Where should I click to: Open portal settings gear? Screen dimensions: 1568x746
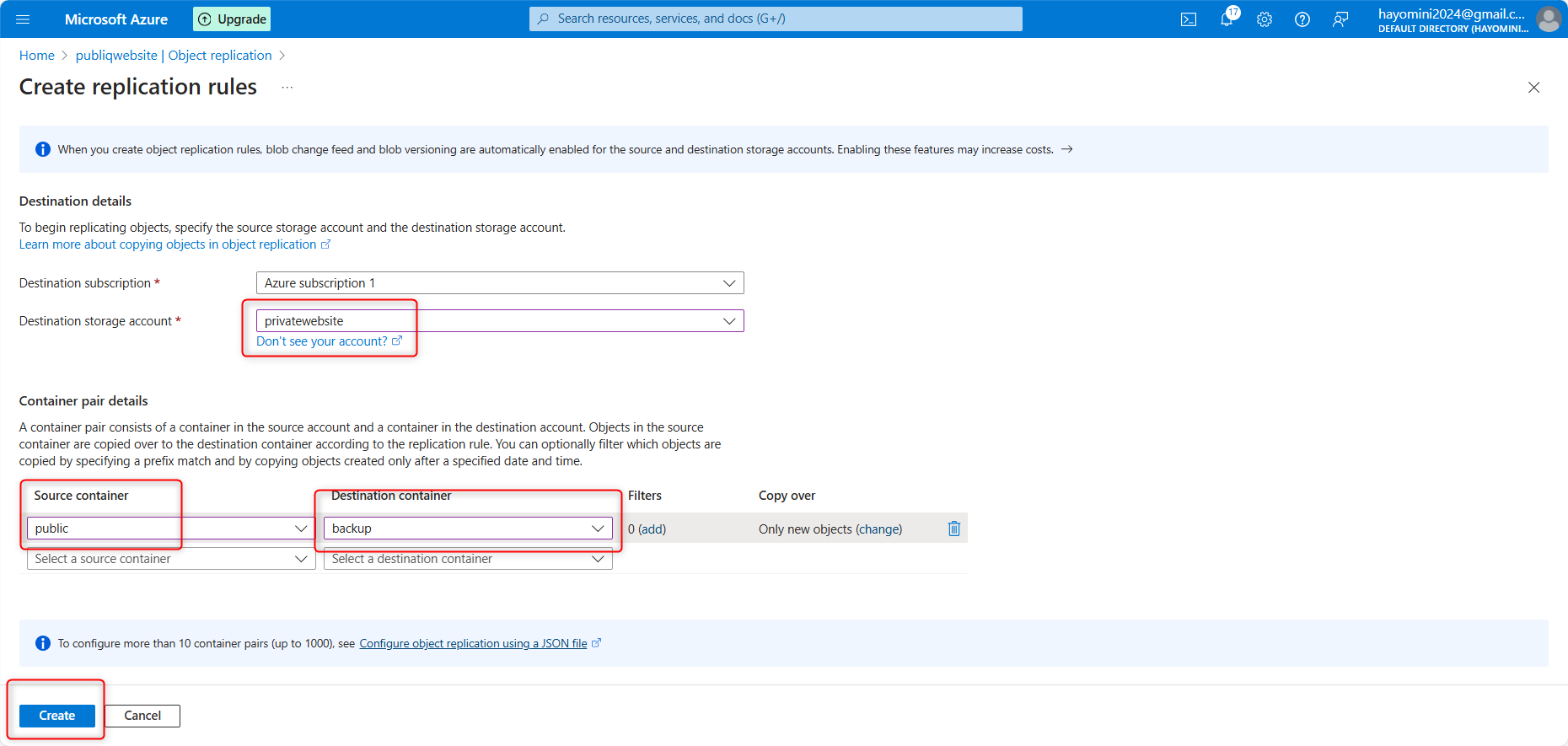coord(1265,19)
